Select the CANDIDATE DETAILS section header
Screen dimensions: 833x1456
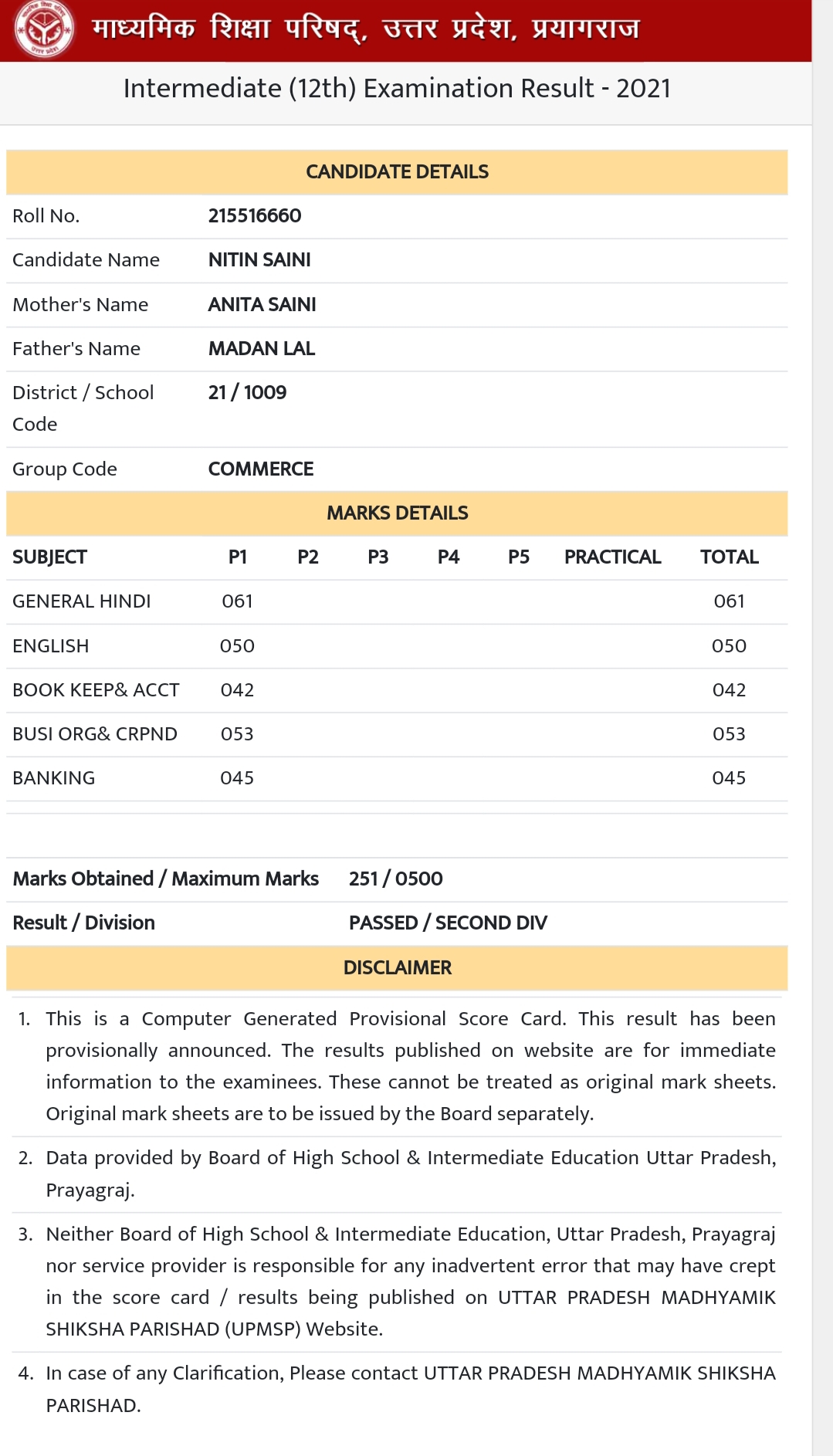397,171
